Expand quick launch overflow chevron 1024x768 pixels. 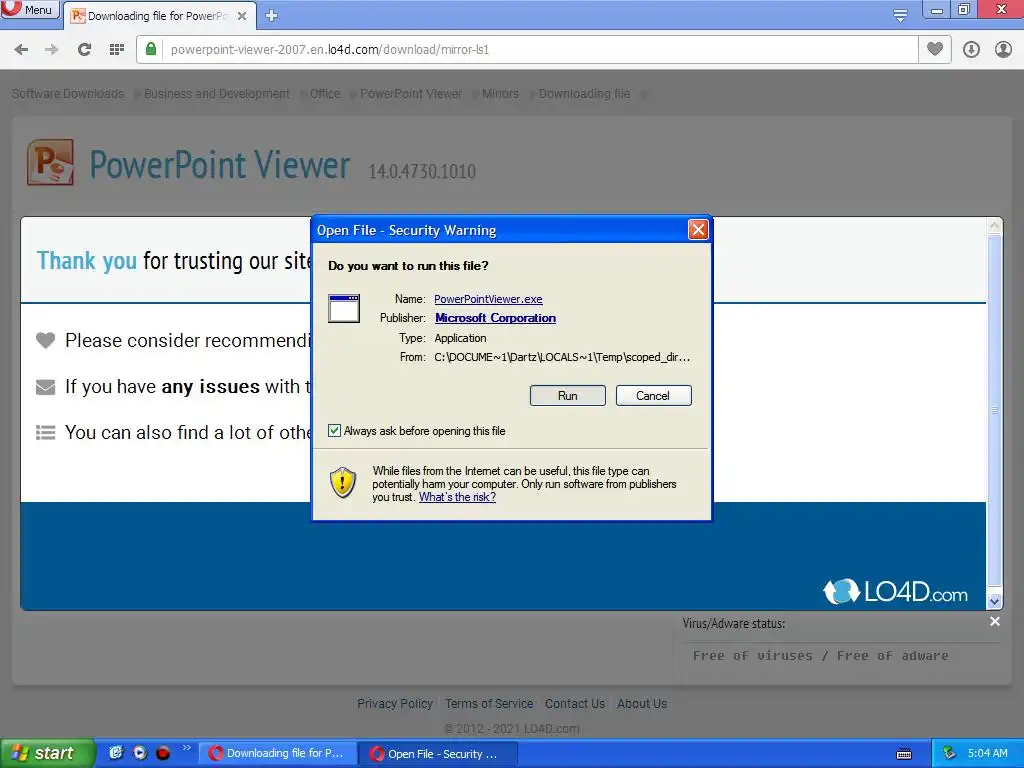click(x=187, y=748)
